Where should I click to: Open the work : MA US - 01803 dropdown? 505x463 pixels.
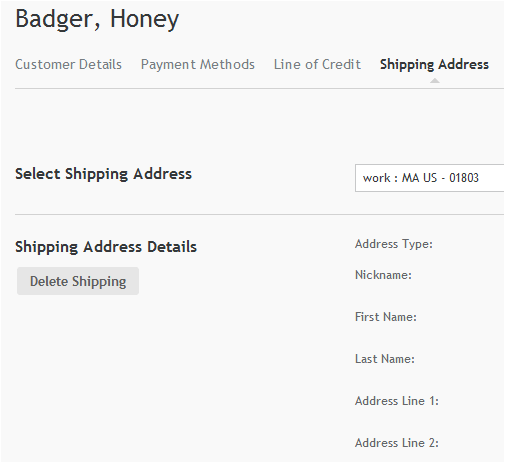[x=430, y=178]
